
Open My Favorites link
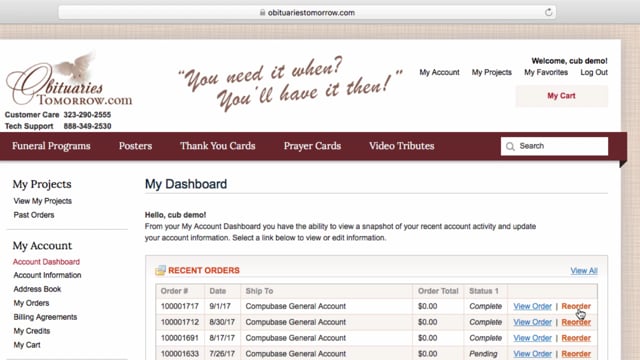point(546,72)
